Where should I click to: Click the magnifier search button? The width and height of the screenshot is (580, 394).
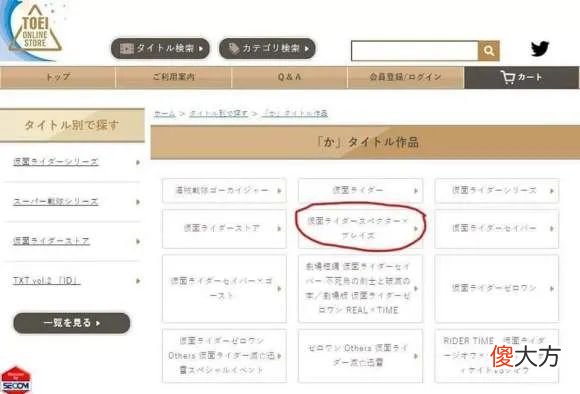click(489, 51)
